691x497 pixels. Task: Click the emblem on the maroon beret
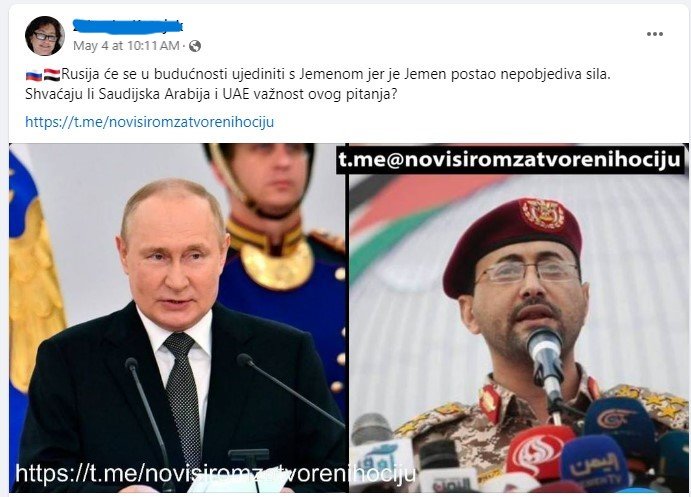(x=542, y=214)
